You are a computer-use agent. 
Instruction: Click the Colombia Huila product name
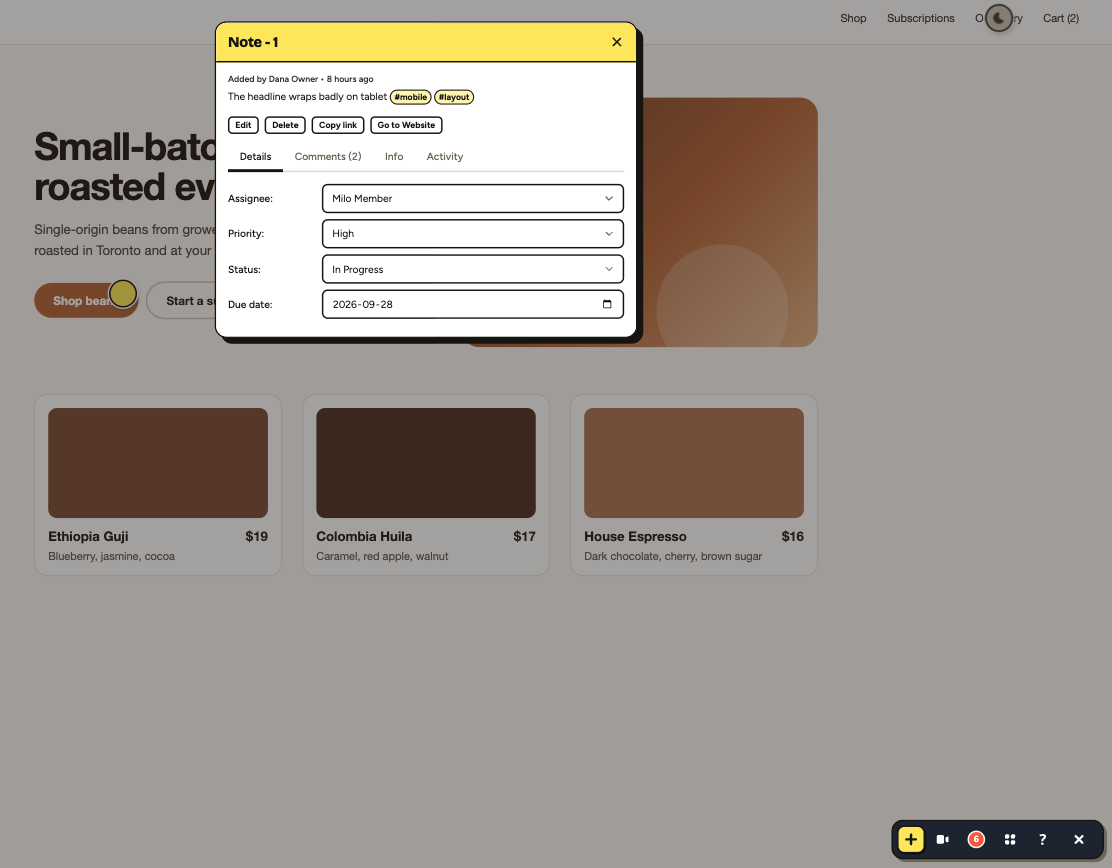[364, 537]
